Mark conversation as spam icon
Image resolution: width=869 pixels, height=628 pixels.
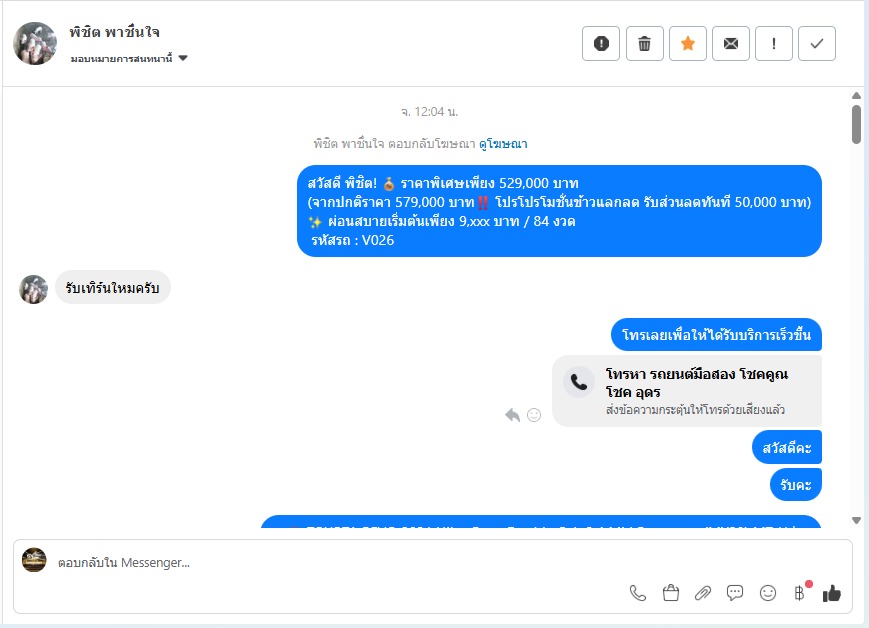[x=601, y=43]
